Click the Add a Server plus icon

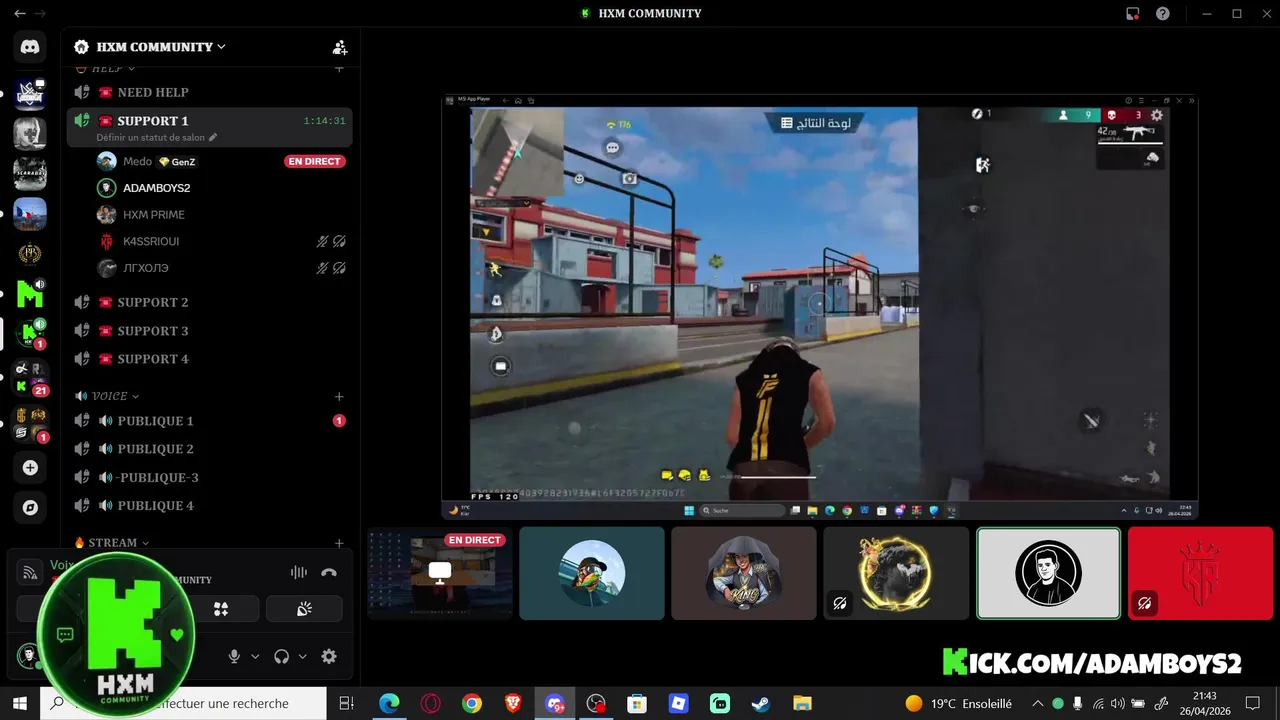point(30,468)
